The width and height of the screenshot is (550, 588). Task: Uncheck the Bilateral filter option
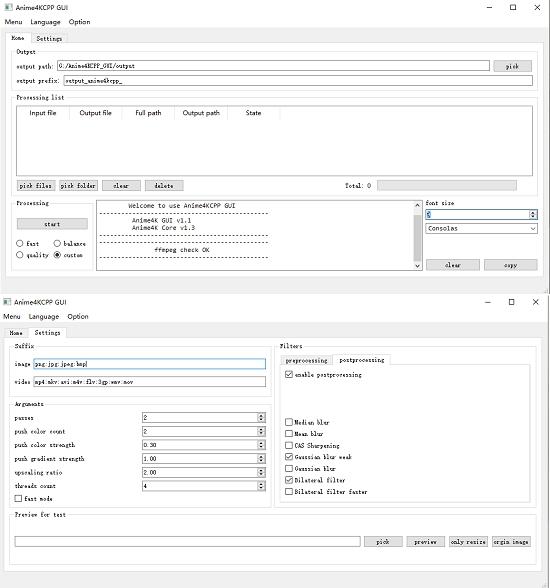pos(289,480)
